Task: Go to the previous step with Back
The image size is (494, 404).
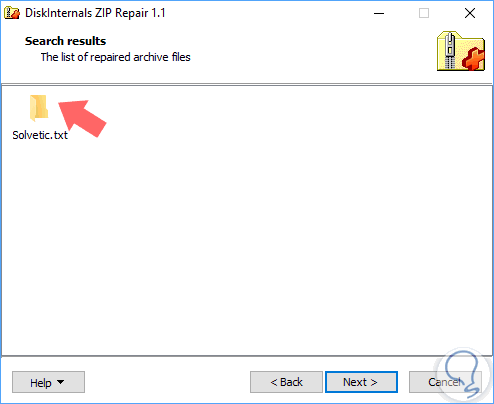Action: click(286, 382)
